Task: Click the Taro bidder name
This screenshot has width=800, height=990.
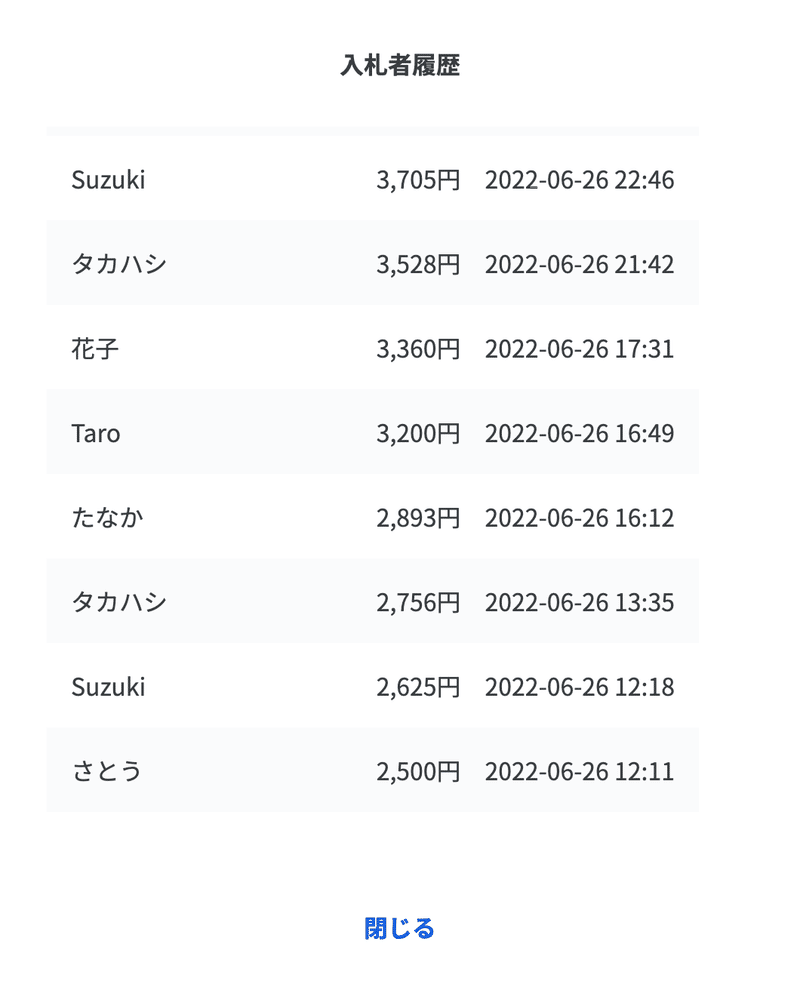Action: pyautogui.click(x=95, y=434)
